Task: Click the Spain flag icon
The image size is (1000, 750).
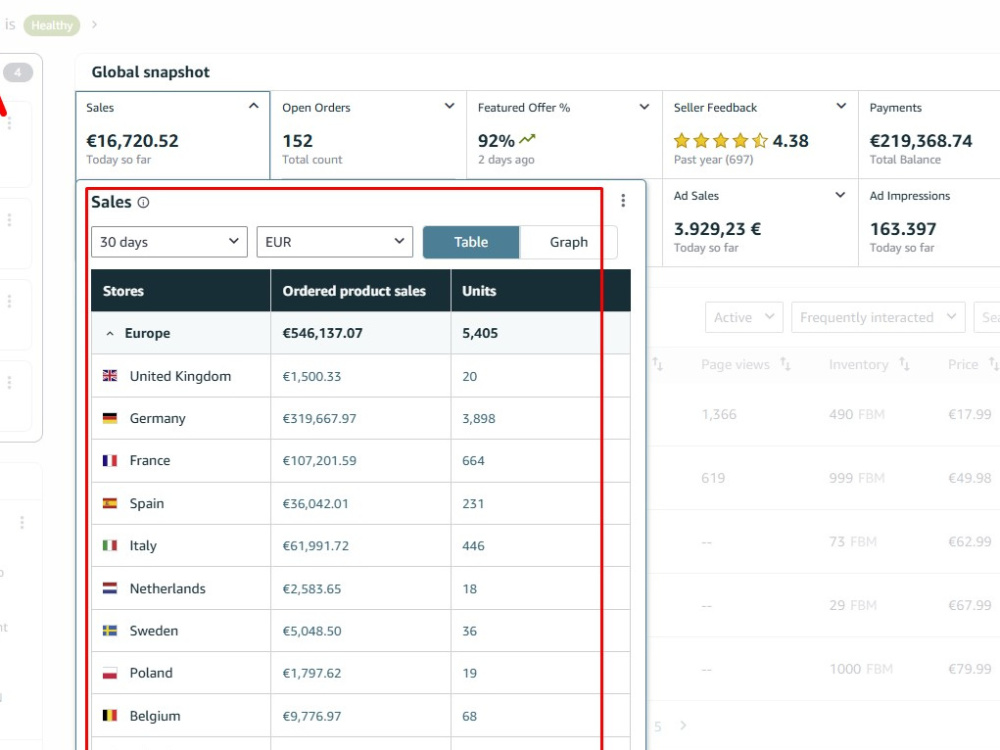Action: click(110, 503)
